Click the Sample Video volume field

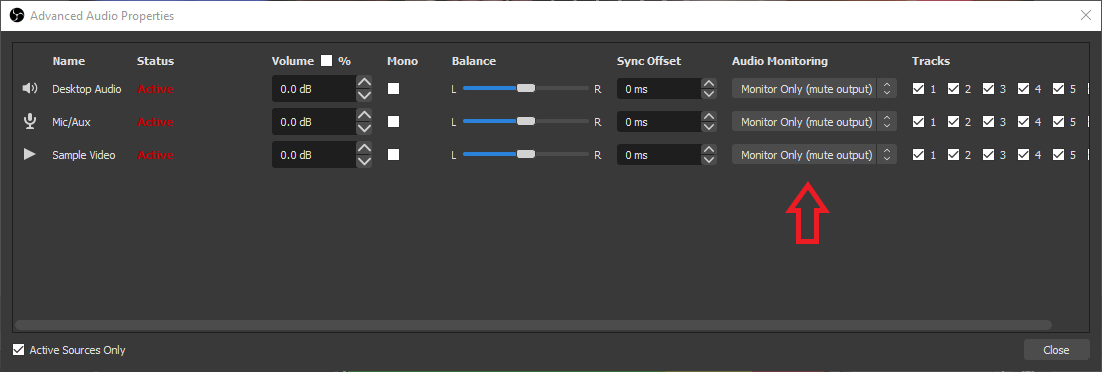[x=314, y=154]
